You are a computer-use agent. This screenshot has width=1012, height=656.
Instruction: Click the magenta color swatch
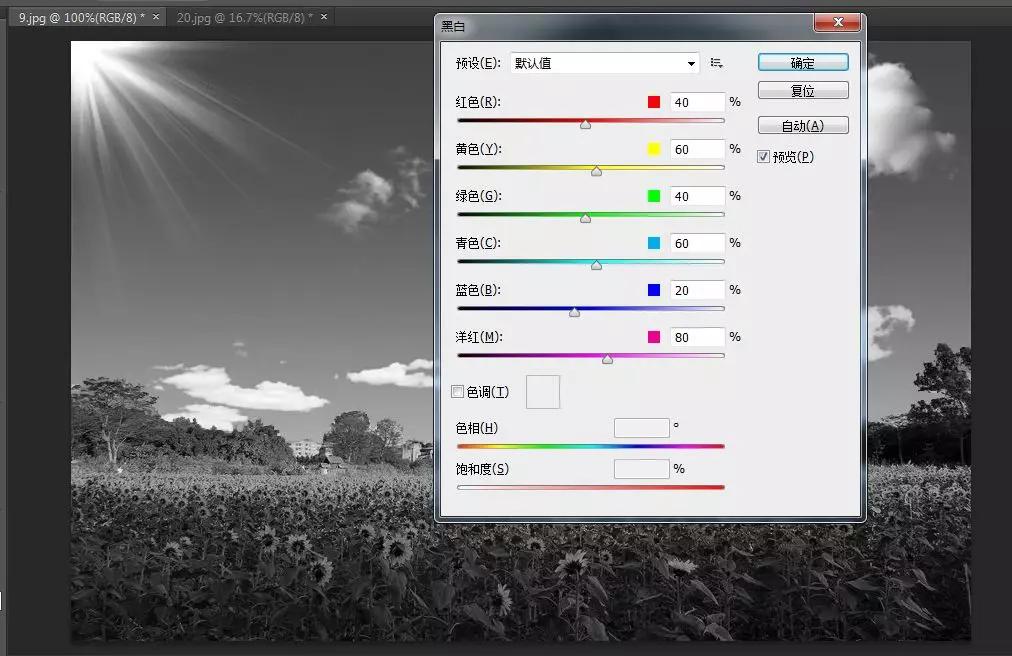pos(654,337)
